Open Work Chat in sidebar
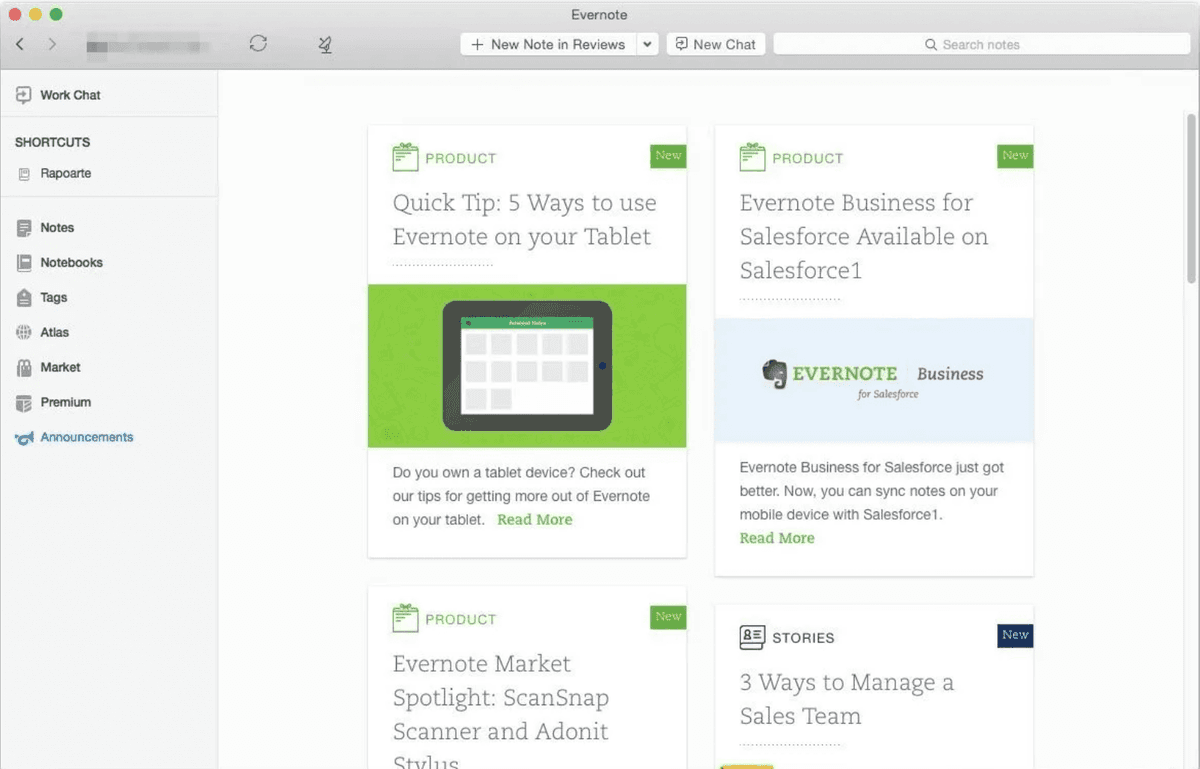The width and height of the screenshot is (1200, 769). [x=70, y=95]
